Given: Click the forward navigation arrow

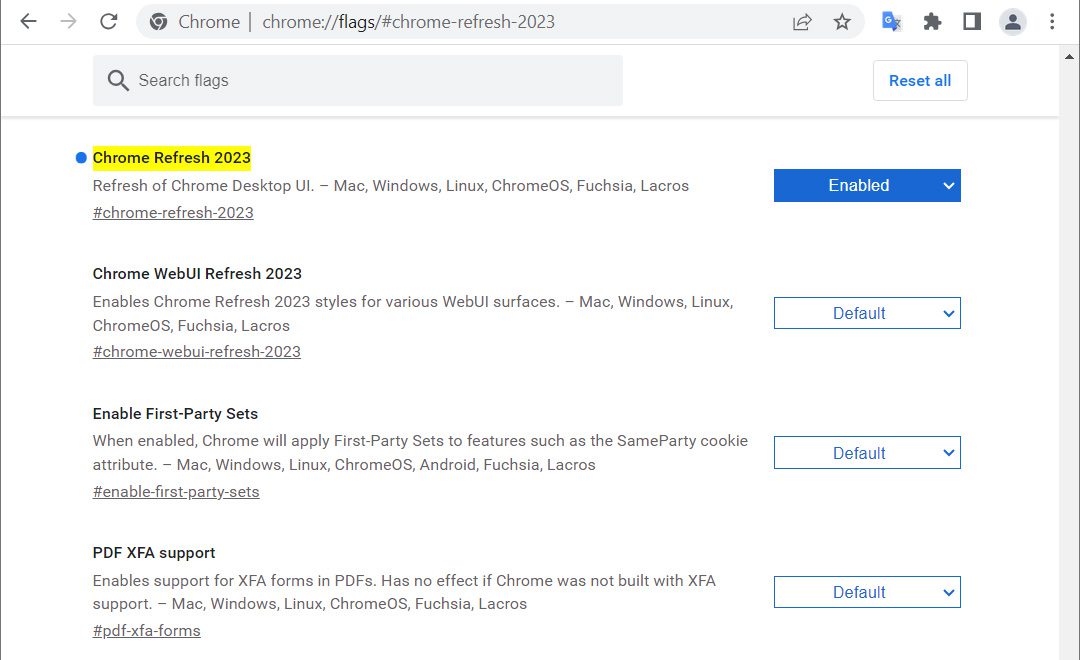Looking at the screenshot, I should pyautogui.click(x=68, y=21).
